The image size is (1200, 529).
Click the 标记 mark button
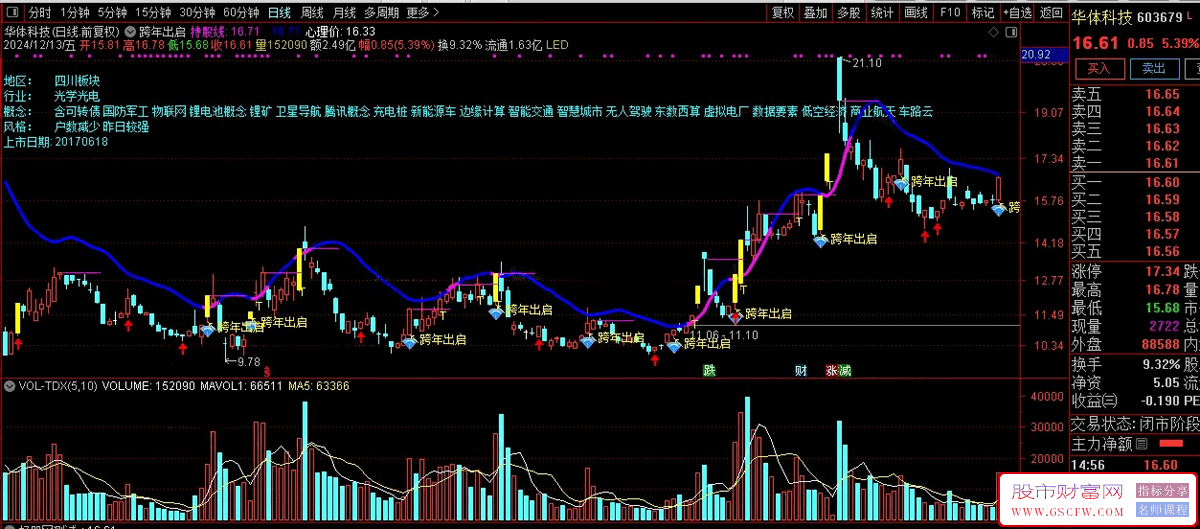pyautogui.click(x=983, y=13)
